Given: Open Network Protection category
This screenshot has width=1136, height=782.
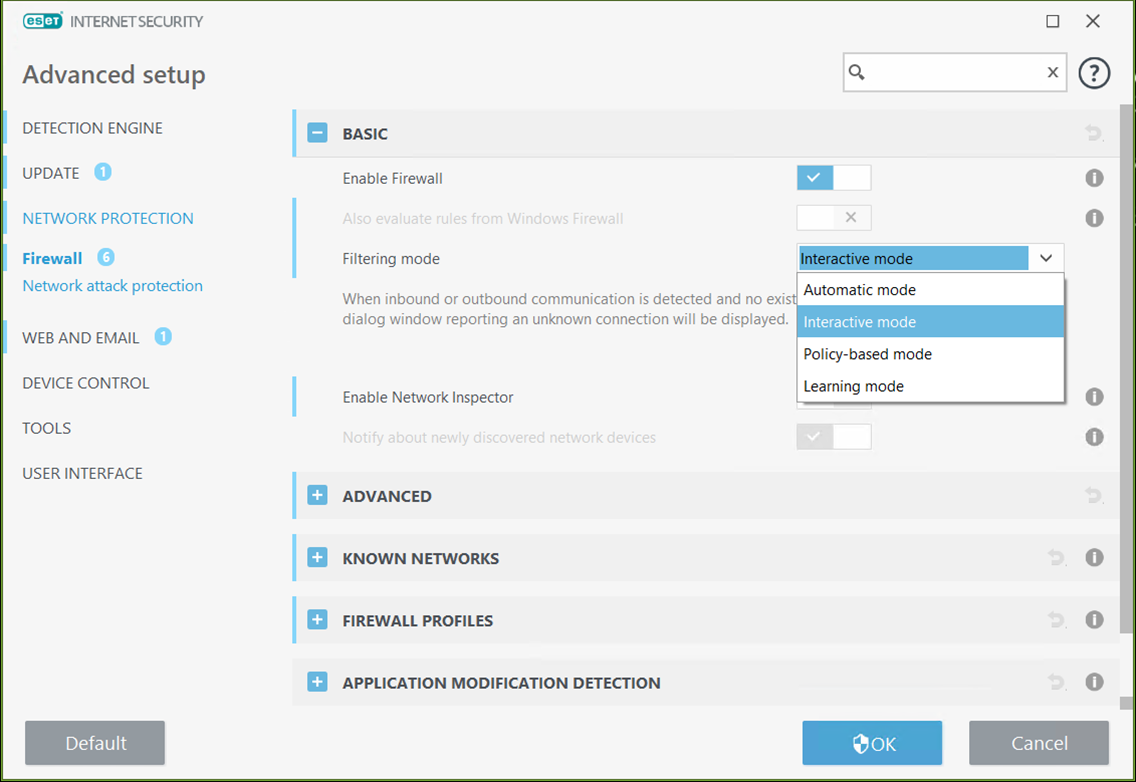Looking at the screenshot, I should pyautogui.click(x=108, y=218).
